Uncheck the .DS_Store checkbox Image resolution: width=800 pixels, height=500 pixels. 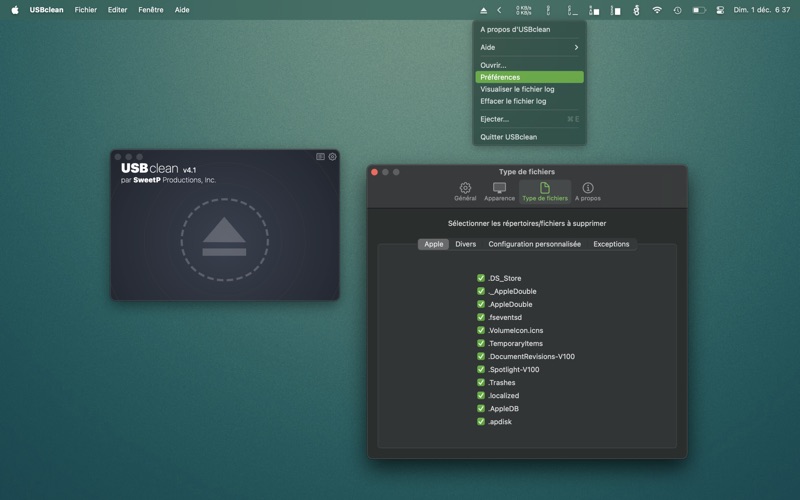coord(481,278)
